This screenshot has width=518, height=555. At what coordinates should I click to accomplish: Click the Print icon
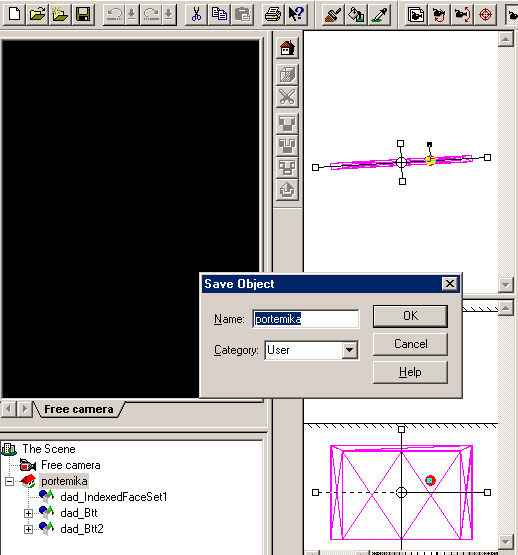coord(273,15)
